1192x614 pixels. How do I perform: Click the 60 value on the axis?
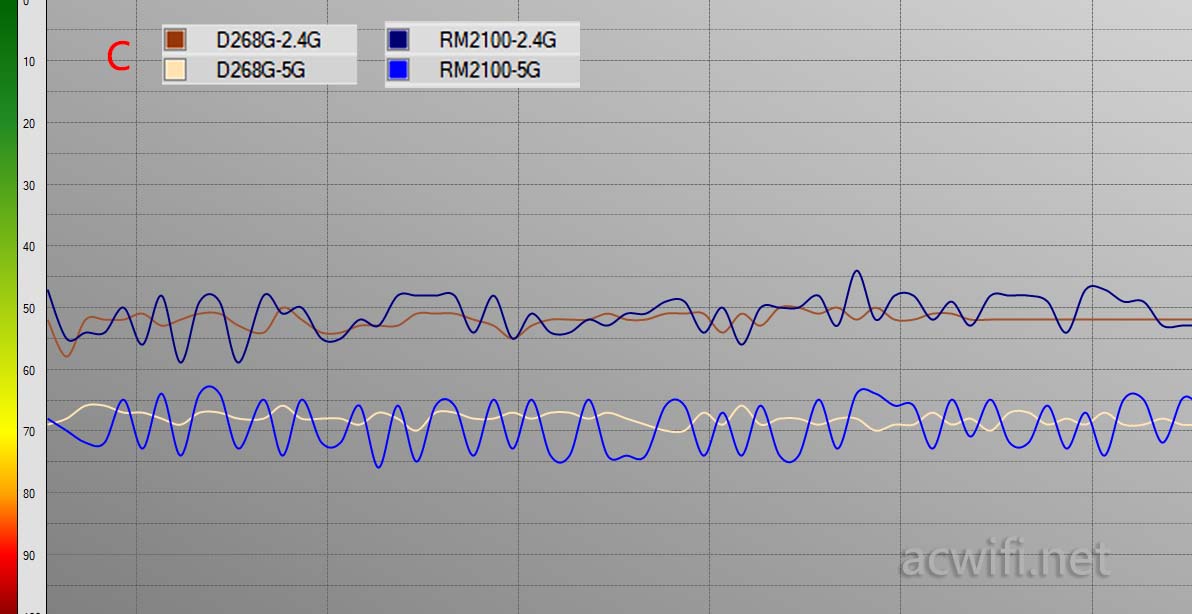tap(28, 371)
